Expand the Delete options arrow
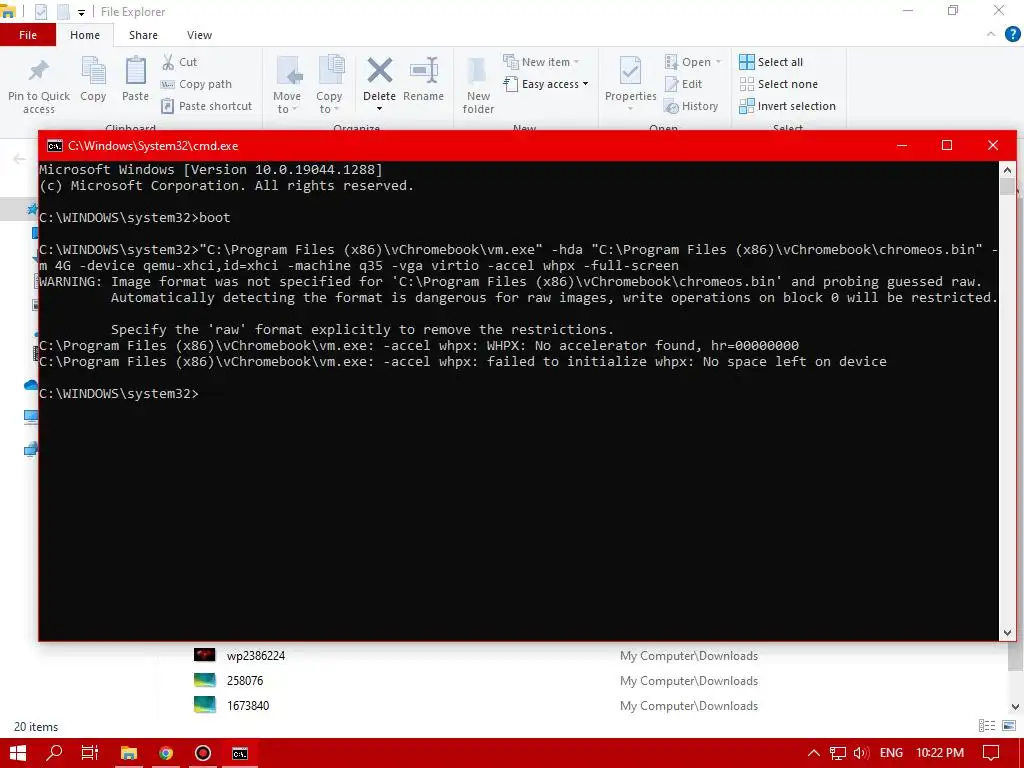The height and width of the screenshot is (768, 1024). pyautogui.click(x=379, y=109)
